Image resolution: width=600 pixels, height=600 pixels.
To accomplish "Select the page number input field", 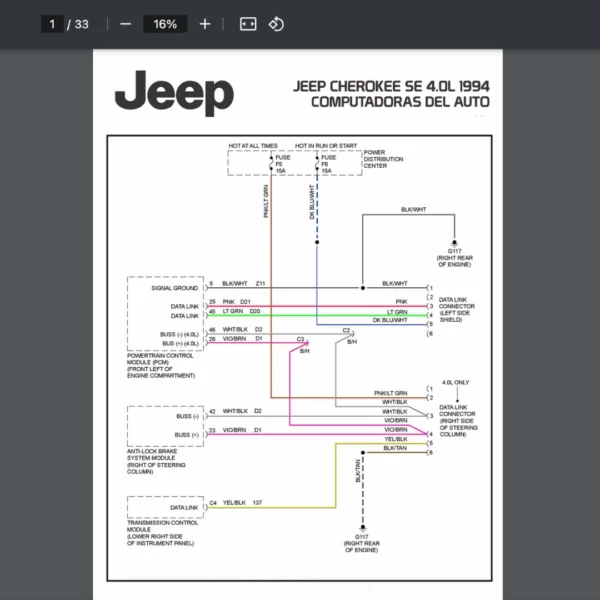I will click(51, 24).
